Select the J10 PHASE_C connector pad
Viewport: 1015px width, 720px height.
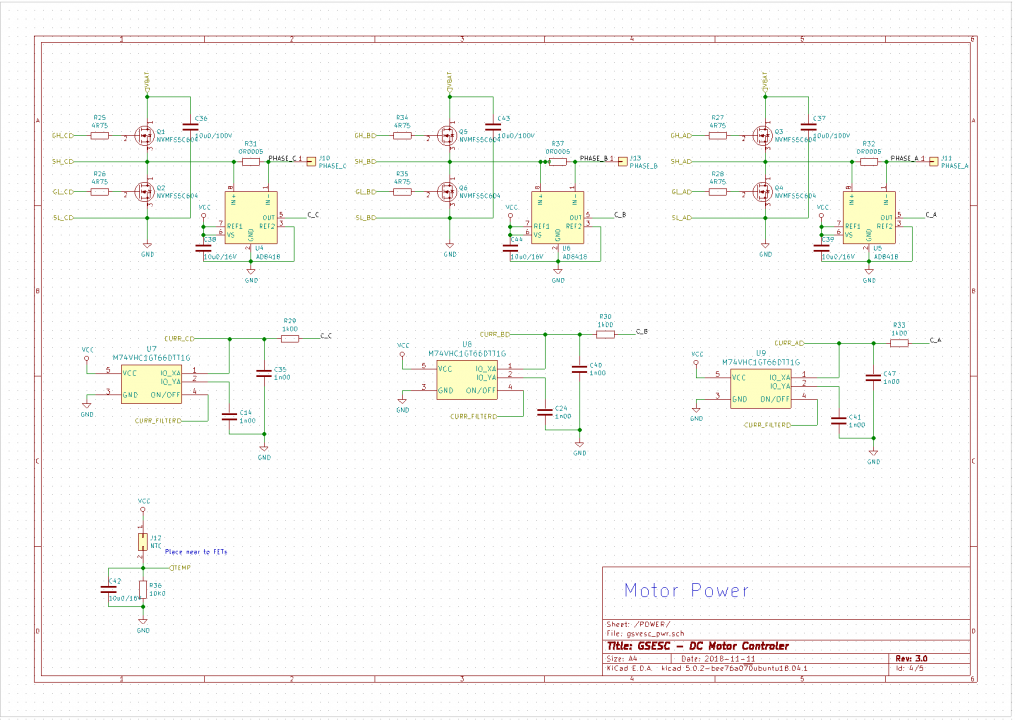(x=311, y=161)
